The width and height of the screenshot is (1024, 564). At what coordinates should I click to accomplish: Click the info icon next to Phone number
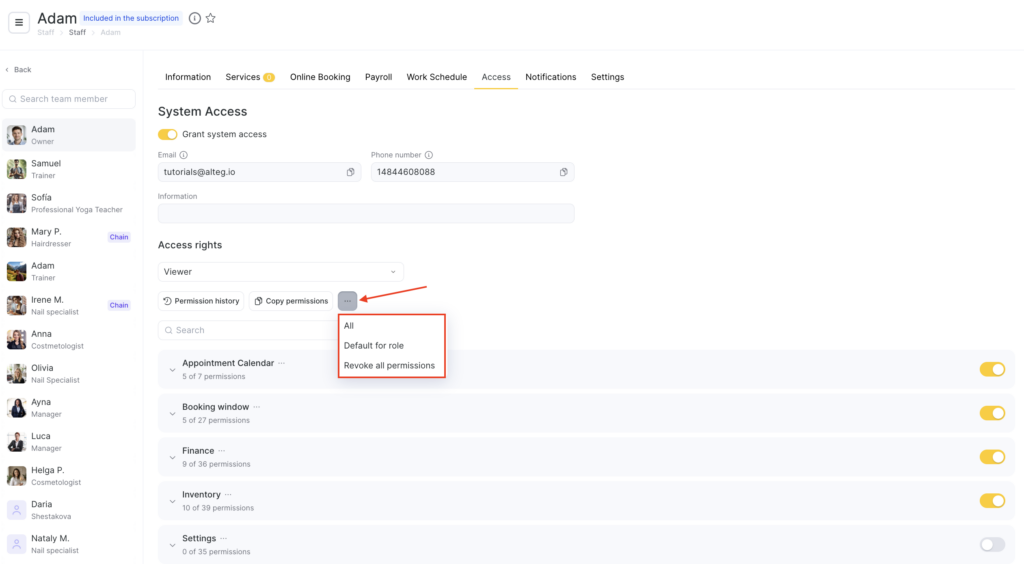[429, 155]
